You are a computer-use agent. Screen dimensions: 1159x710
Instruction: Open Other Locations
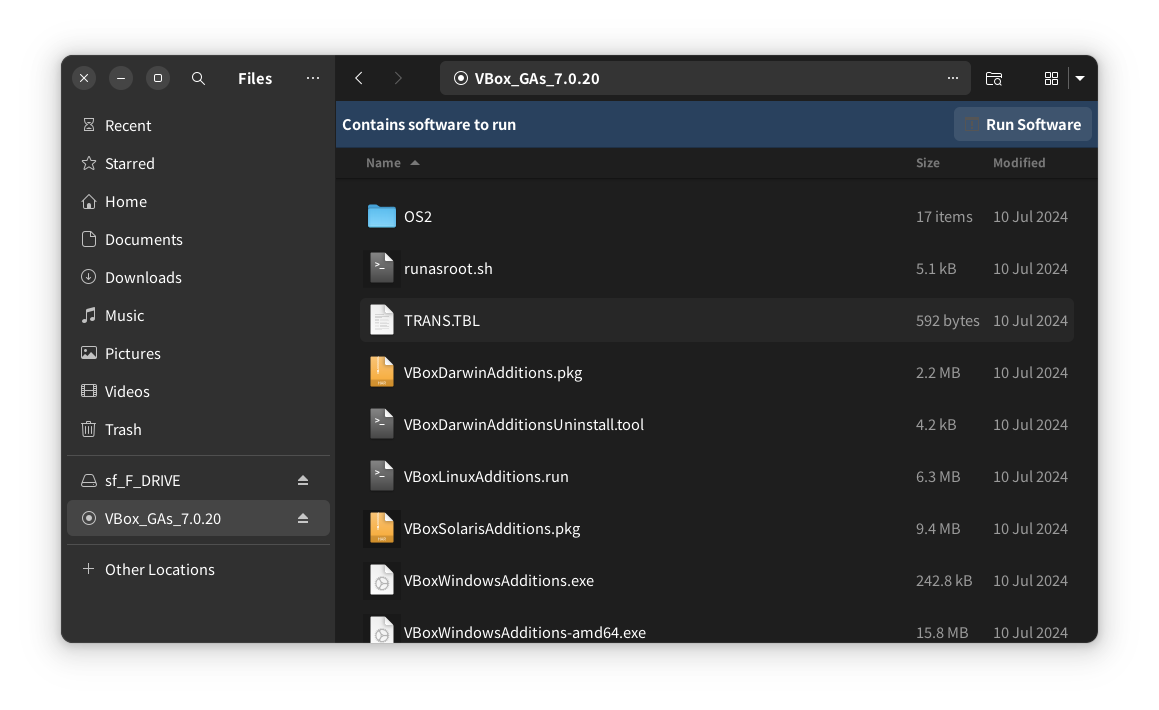tap(198, 570)
